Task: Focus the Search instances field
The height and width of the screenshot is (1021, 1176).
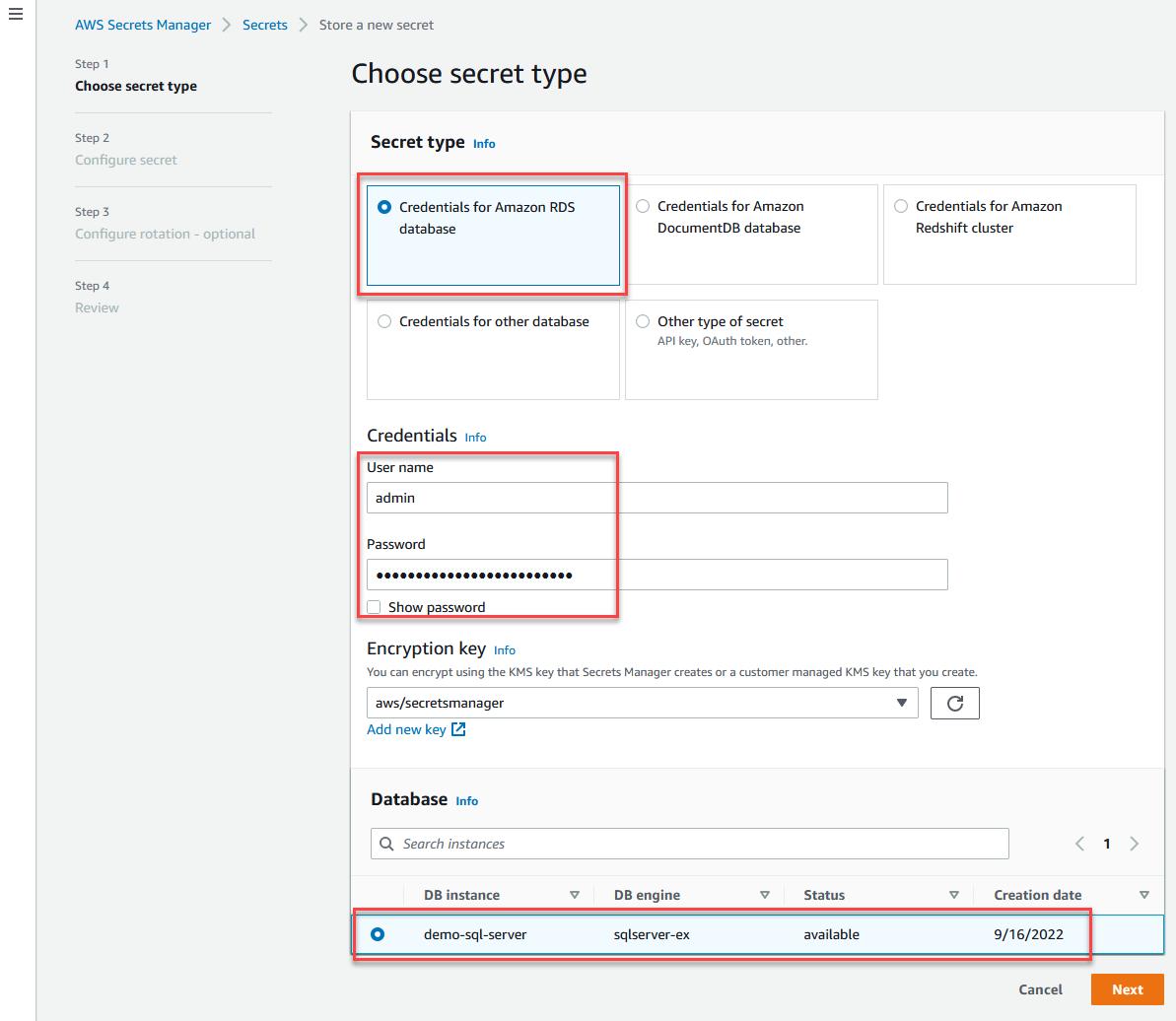Action: pyautogui.click(x=689, y=844)
